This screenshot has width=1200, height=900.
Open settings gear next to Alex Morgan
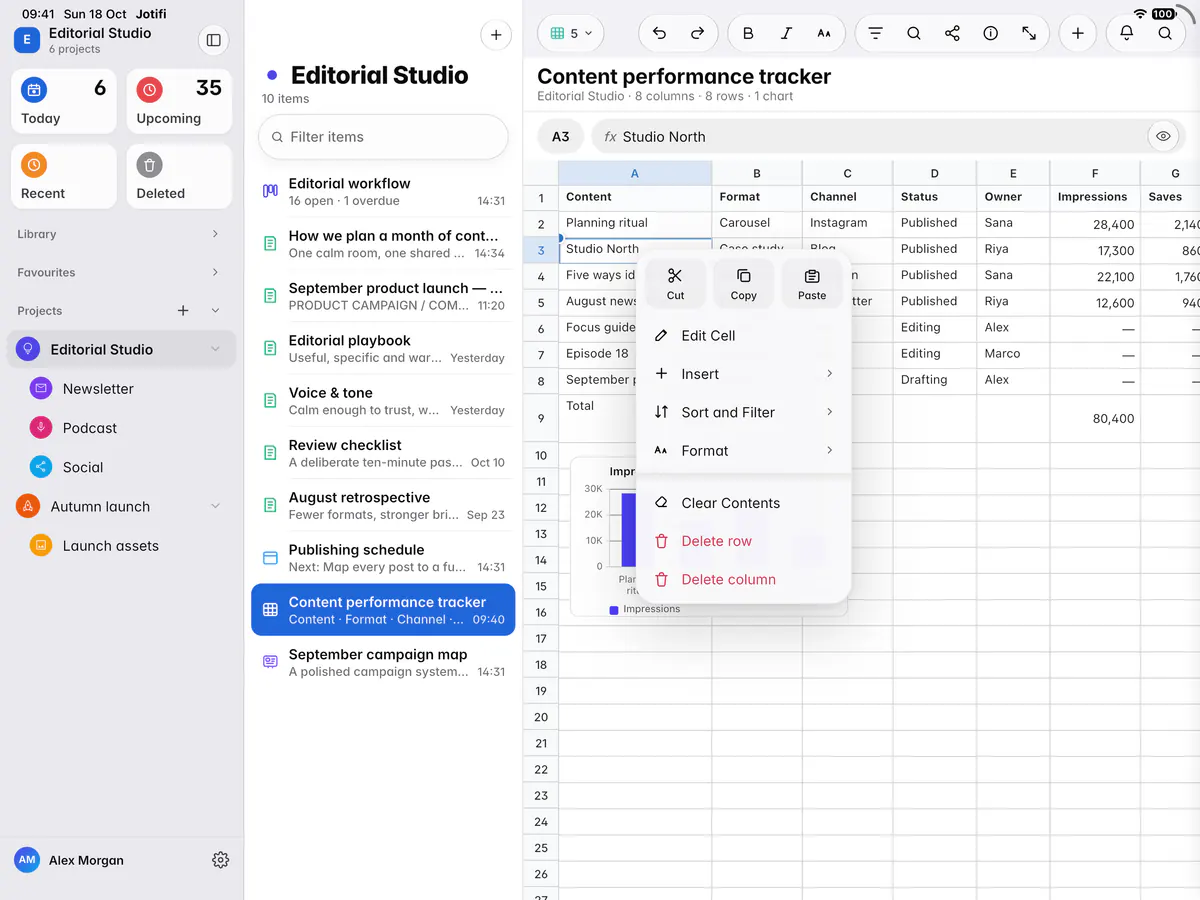pyautogui.click(x=221, y=860)
